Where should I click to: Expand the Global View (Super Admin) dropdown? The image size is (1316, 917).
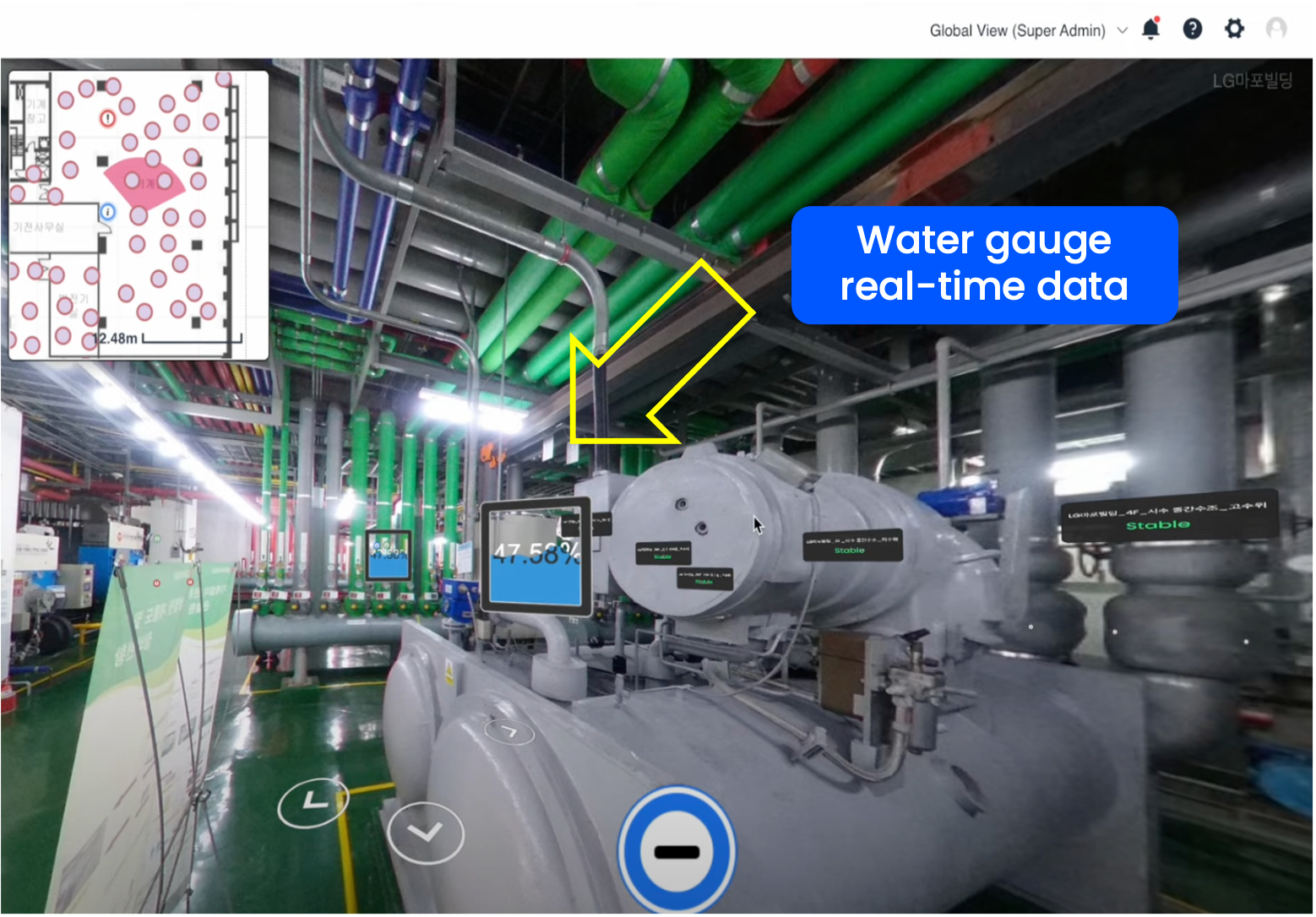point(1029,30)
